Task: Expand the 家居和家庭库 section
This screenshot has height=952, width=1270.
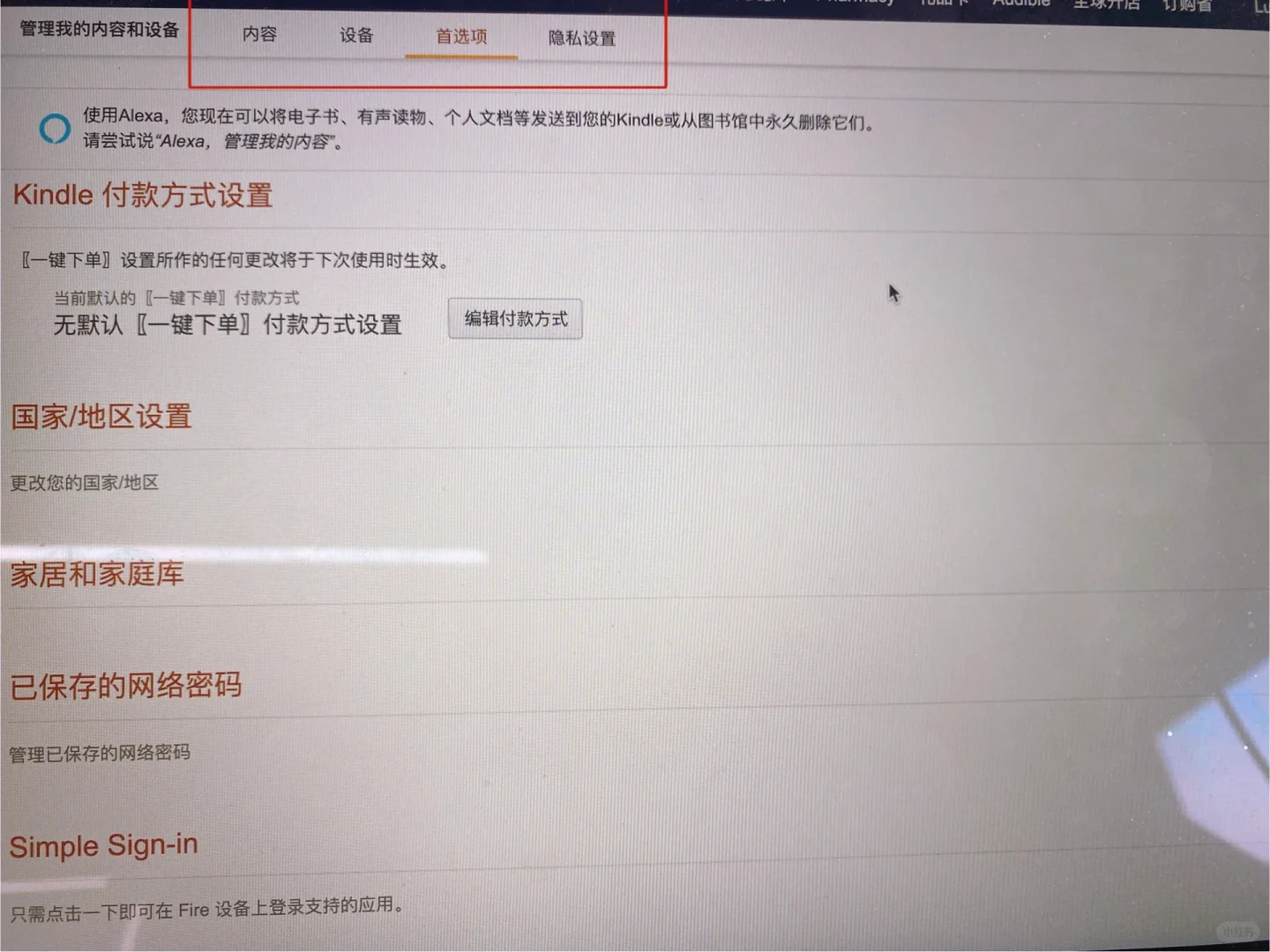Action: (x=97, y=574)
